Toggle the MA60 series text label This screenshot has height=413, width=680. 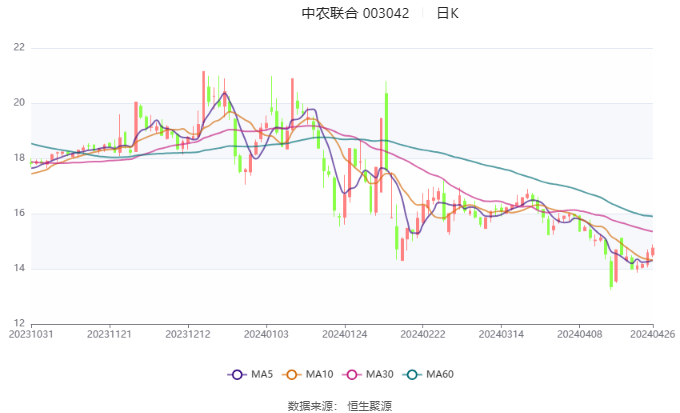(x=440, y=374)
